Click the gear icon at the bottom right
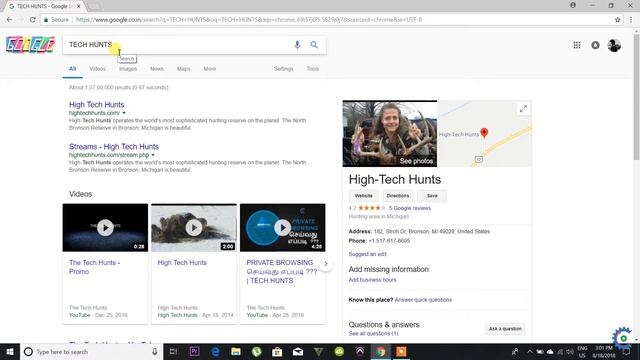Screen dimensions: 640x360 coord(622,338)
